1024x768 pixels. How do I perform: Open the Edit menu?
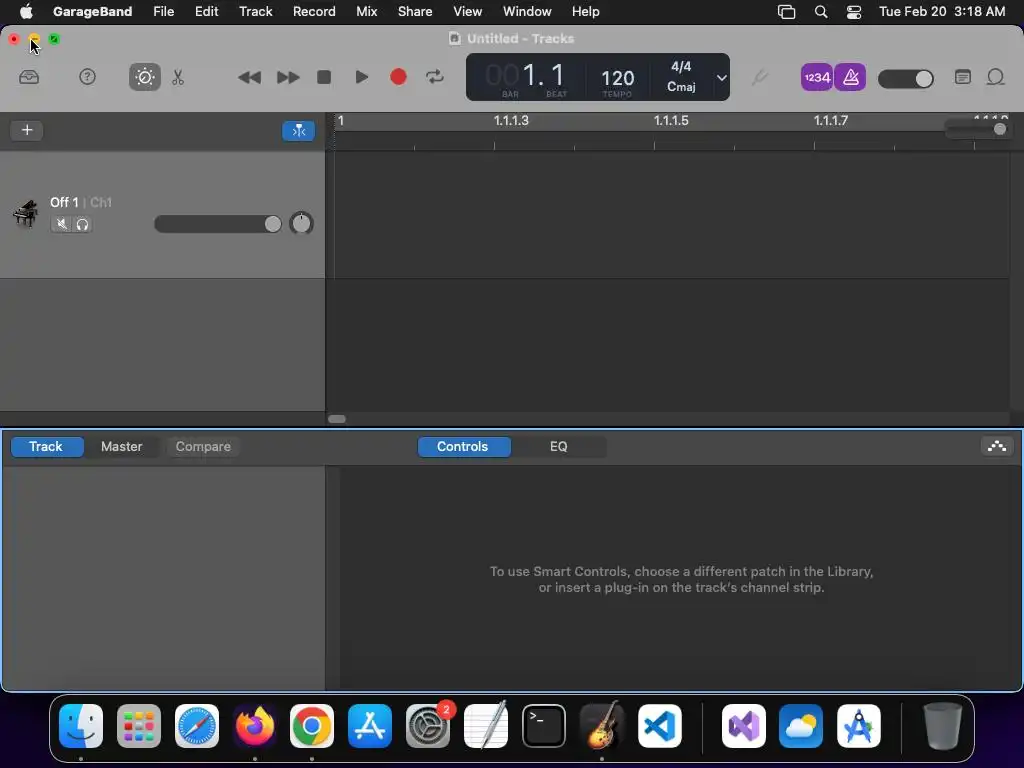click(x=206, y=12)
